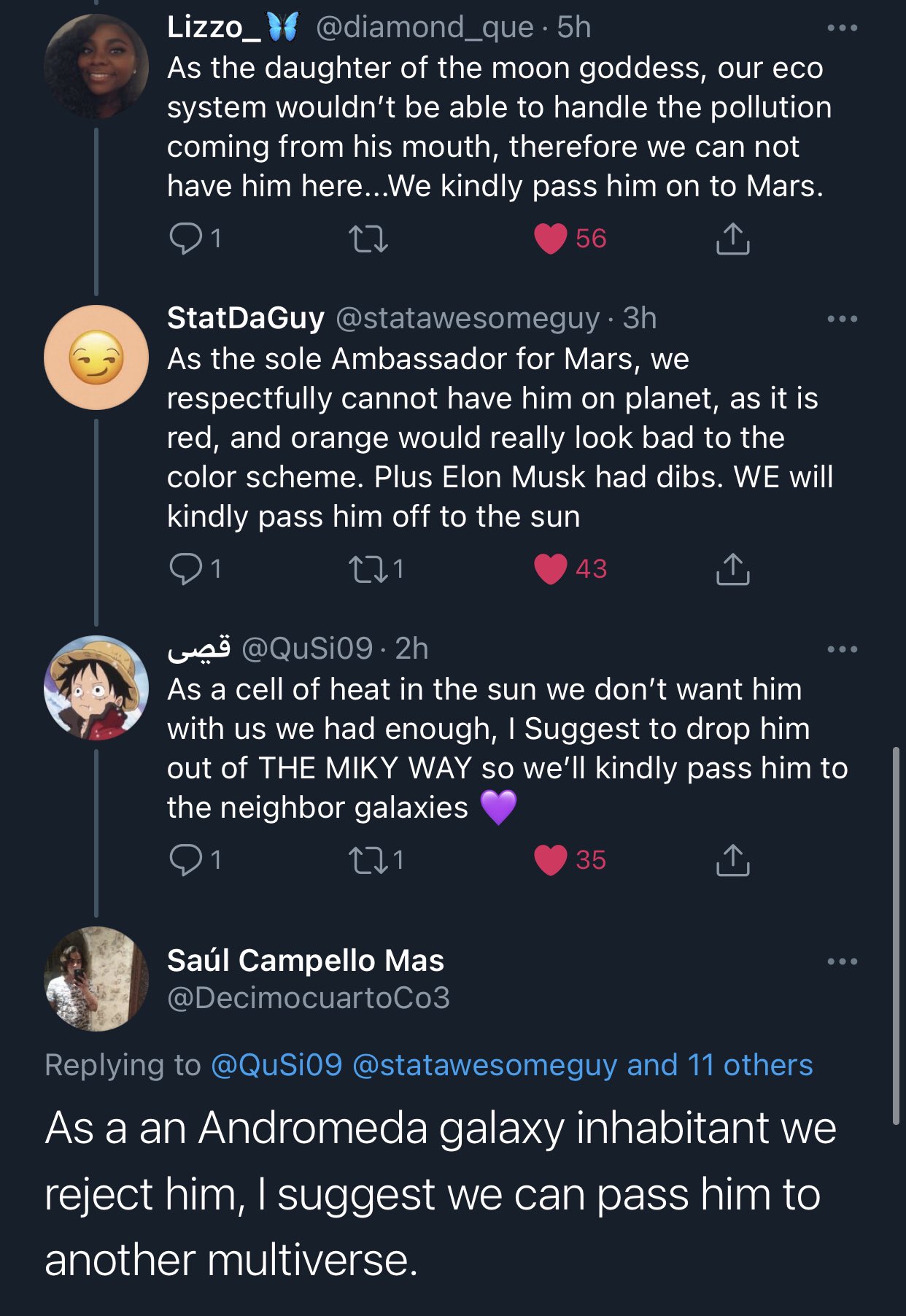Reply to StatDaGuy's Mars Ambassador tweet
This screenshot has width=906, height=1316.
[x=185, y=569]
